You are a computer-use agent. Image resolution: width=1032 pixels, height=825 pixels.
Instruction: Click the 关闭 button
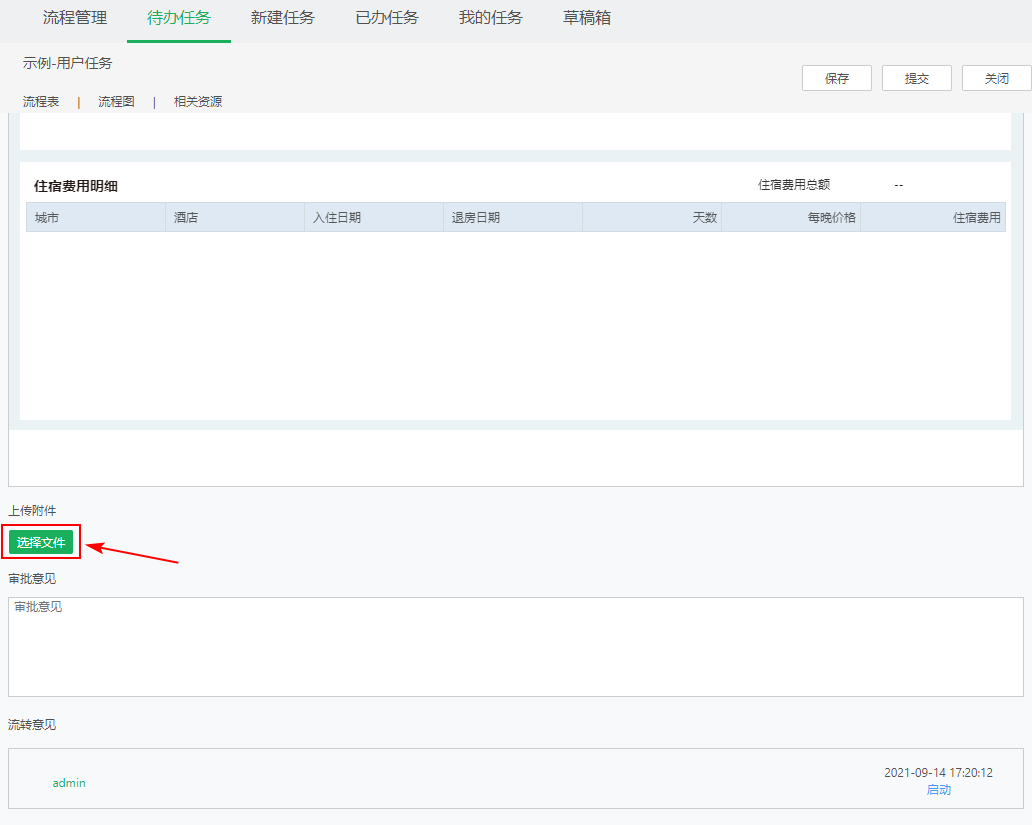point(996,78)
